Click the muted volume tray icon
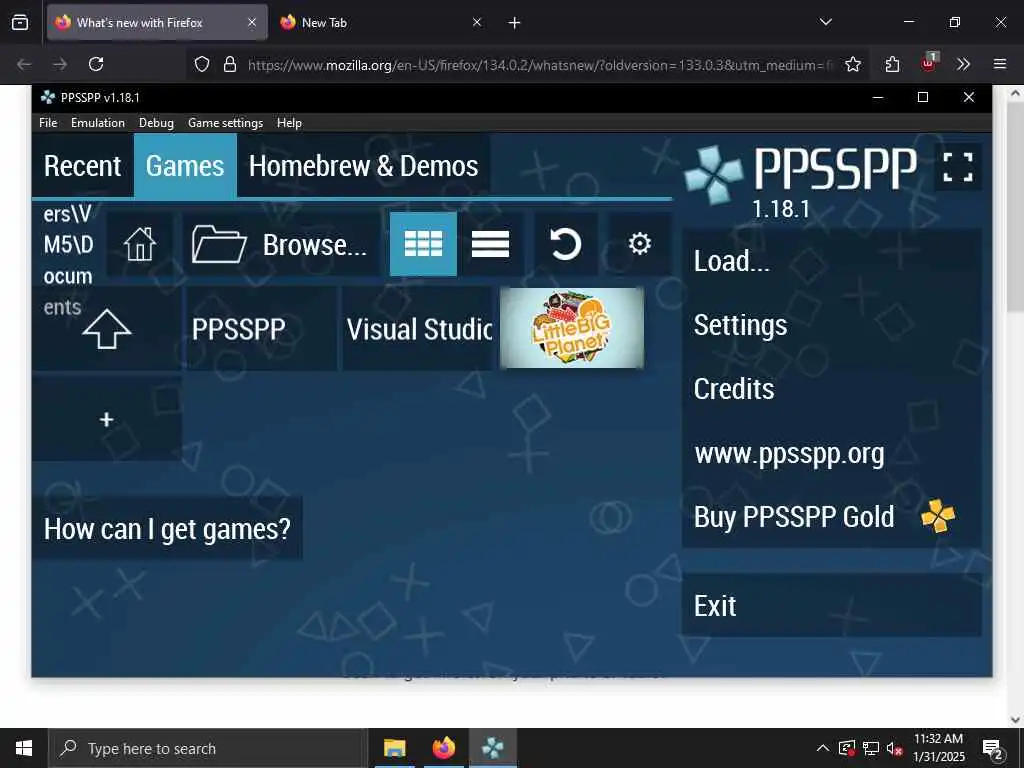The height and width of the screenshot is (768, 1024). click(x=895, y=749)
